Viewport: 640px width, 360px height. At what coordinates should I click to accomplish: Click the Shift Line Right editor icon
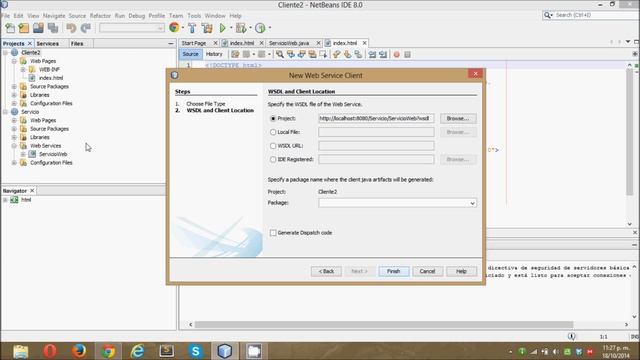click(383, 54)
